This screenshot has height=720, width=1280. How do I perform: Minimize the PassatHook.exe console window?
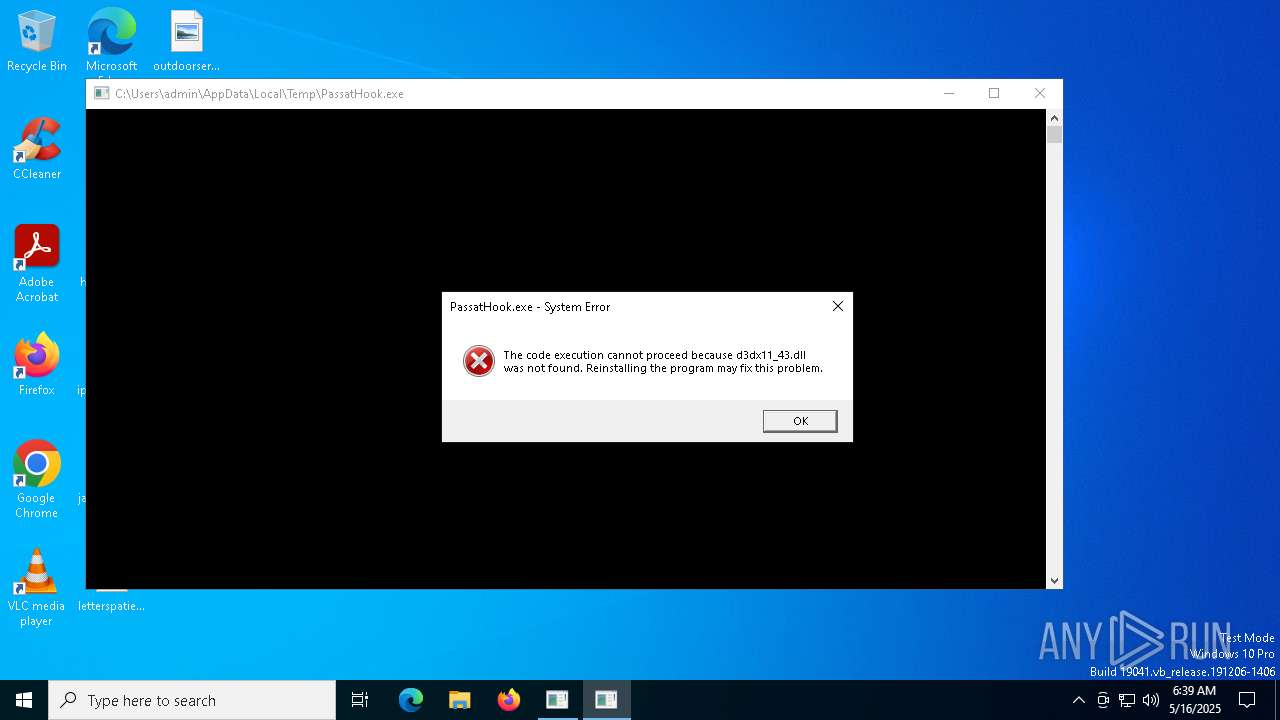pyautogui.click(x=949, y=93)
